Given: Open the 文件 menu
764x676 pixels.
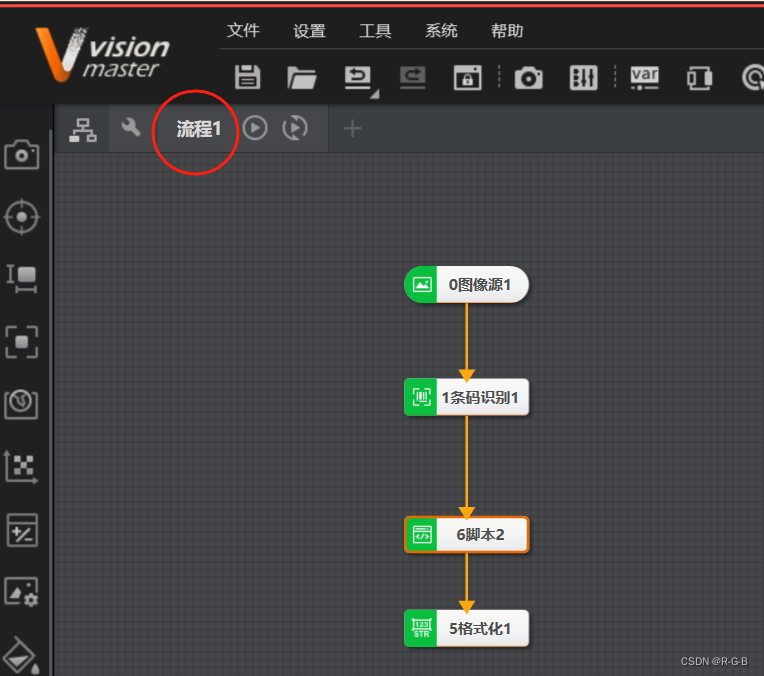Looking at the screenshot, I should [x=243, y=31].
